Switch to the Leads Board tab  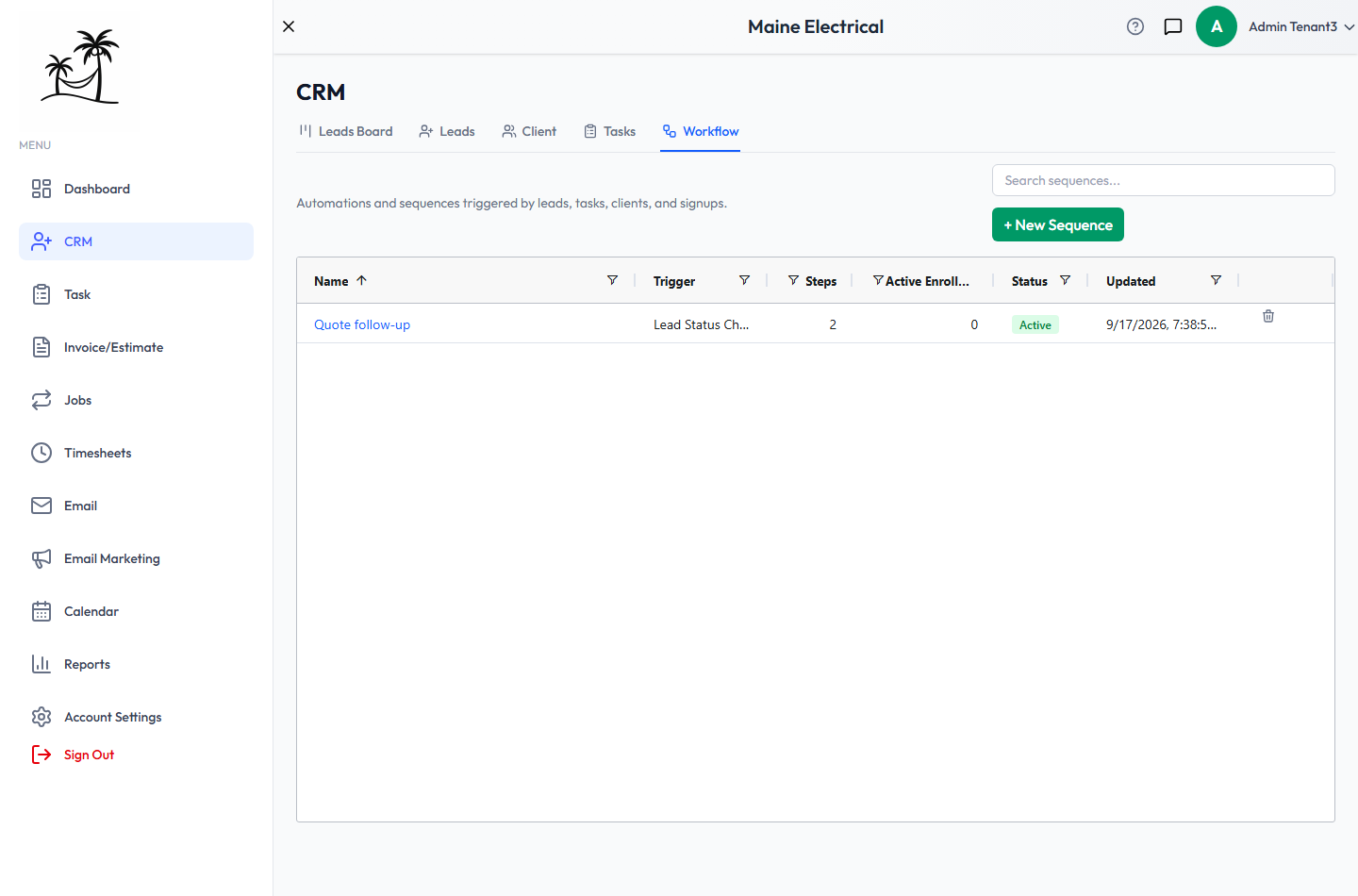[x=345, y=131]
